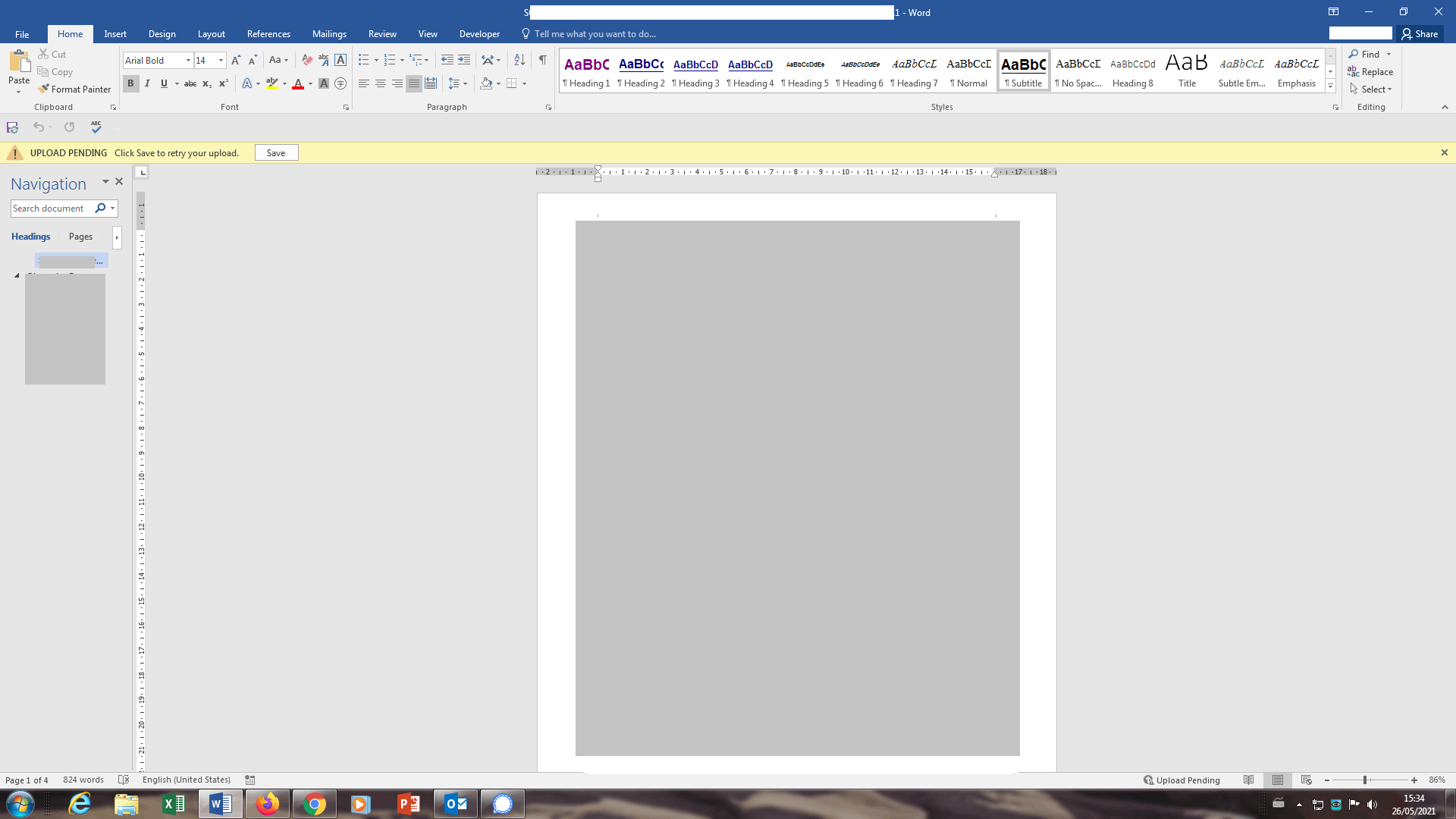
Task: Open the font name dropdown
Action: pyautogui.click(x=188, y=60)
